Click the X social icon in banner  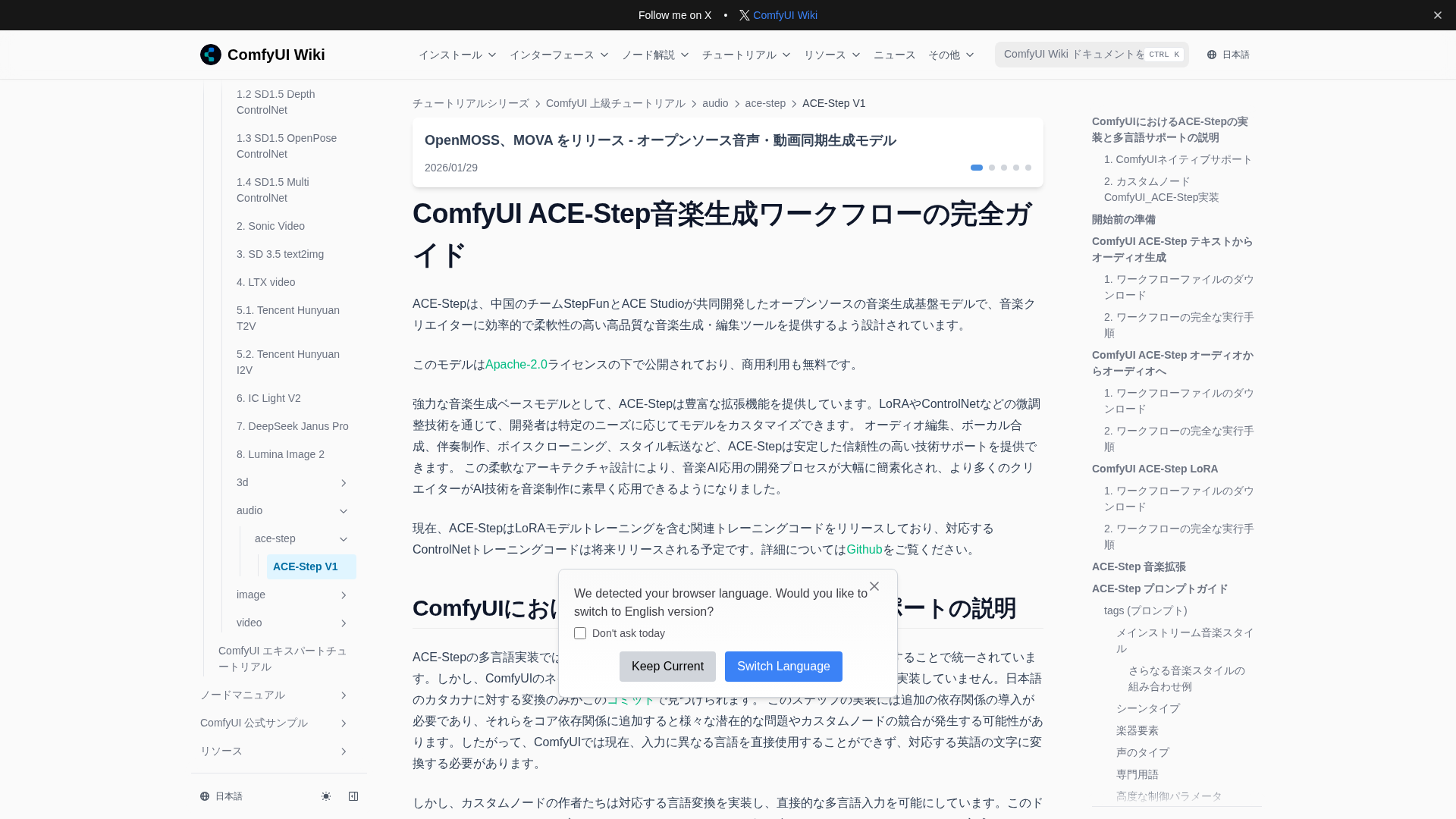click(744, 15)
